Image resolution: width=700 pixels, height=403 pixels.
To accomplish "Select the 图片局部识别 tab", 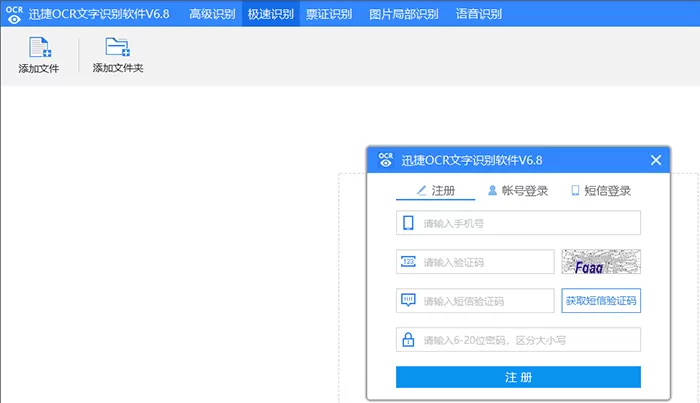I will click(404, 14).
